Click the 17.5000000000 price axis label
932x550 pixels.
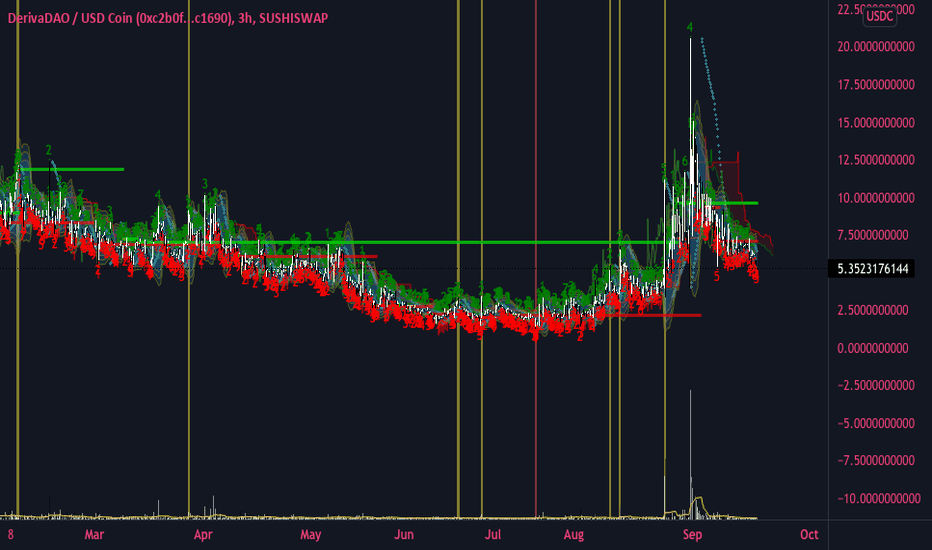click(x=876, y=85)
